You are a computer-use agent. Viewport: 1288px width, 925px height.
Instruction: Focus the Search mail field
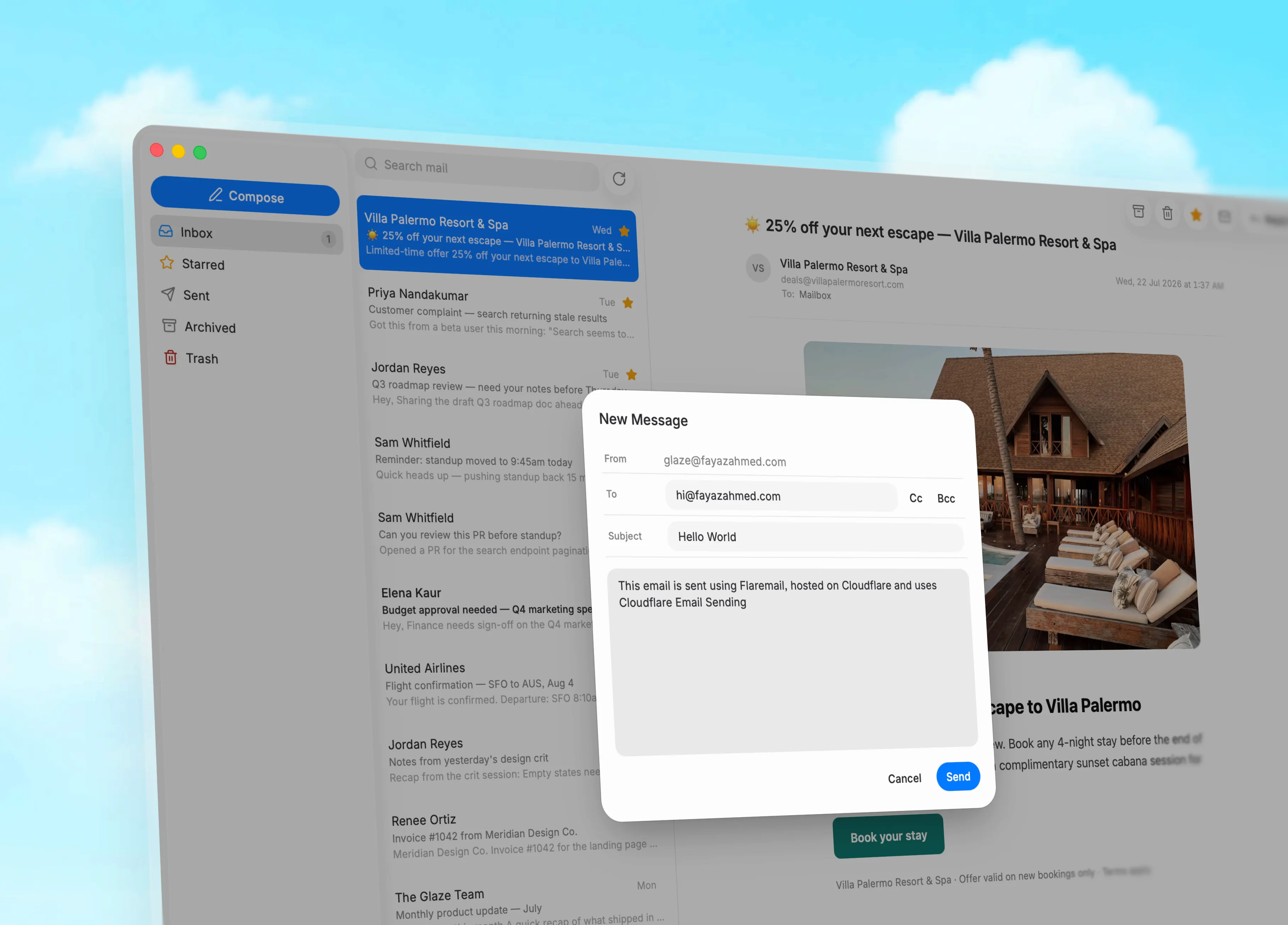click(x=478, y=169)
